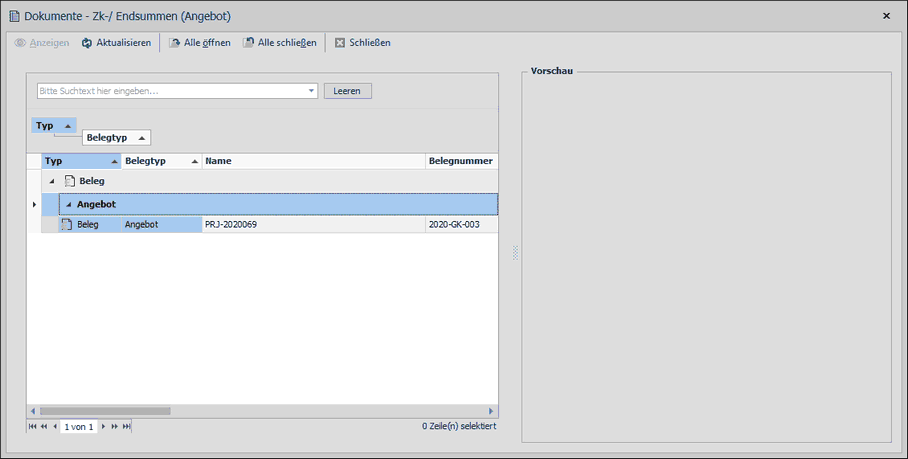Click the Leeren button

347,91
